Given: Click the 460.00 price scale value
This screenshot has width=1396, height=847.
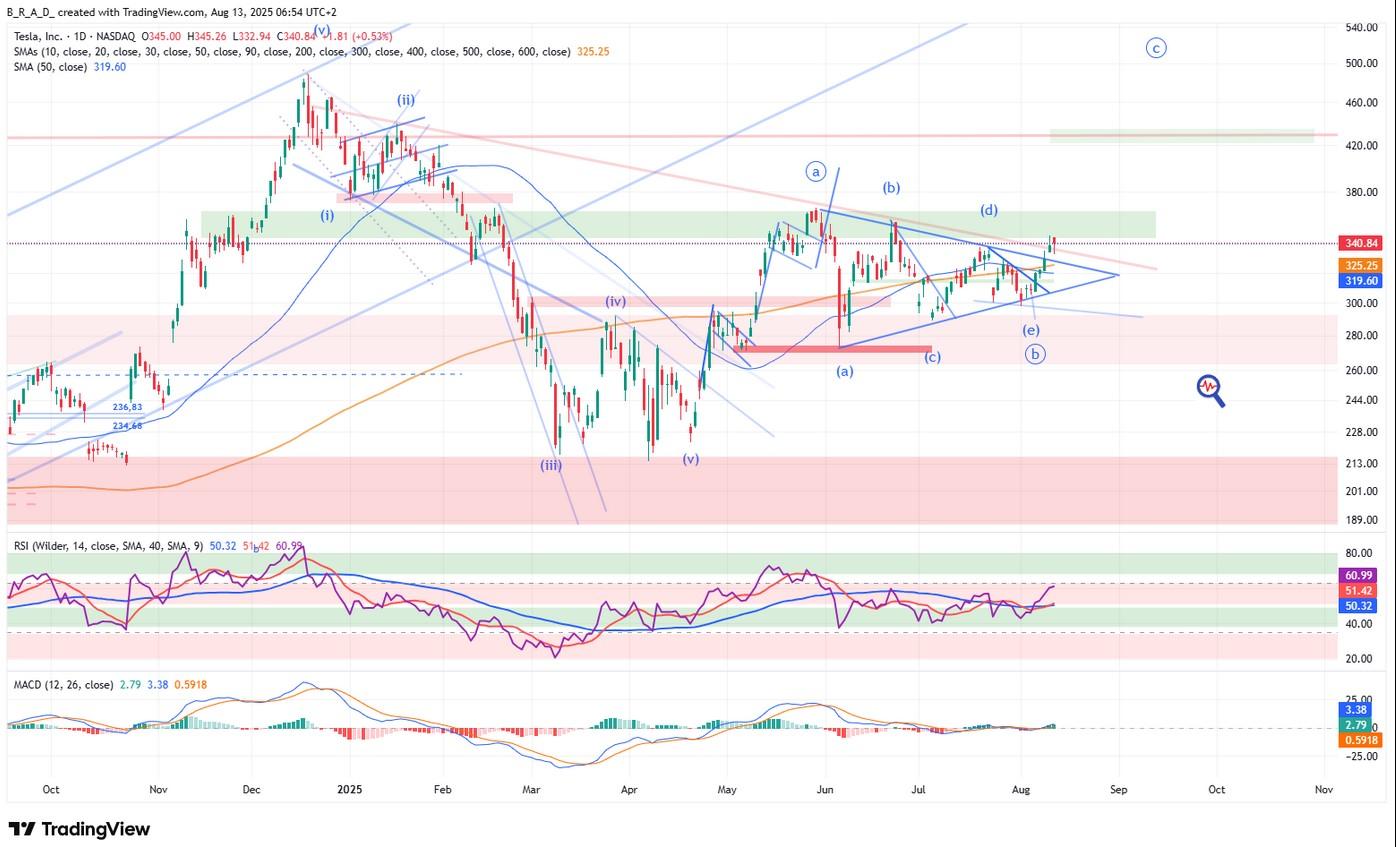Looking at the screenshot, I should pyautogui.click(x=1361, y=103).
